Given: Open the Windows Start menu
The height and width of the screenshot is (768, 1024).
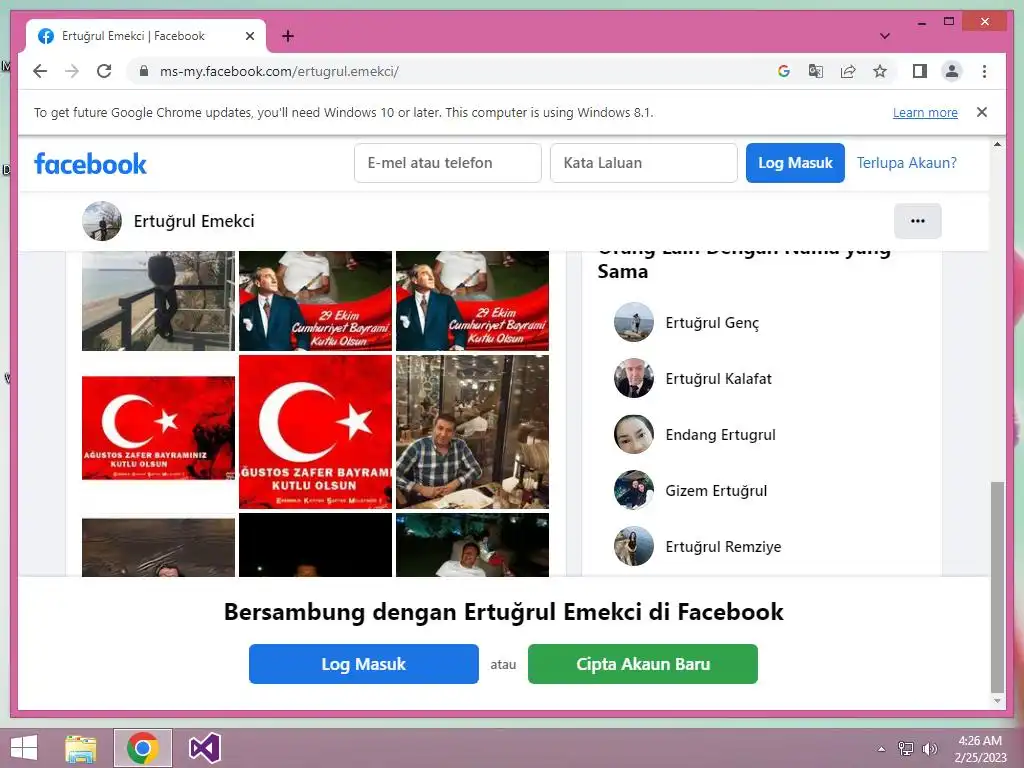Looking at the screenshot, I should pos(24,748).
